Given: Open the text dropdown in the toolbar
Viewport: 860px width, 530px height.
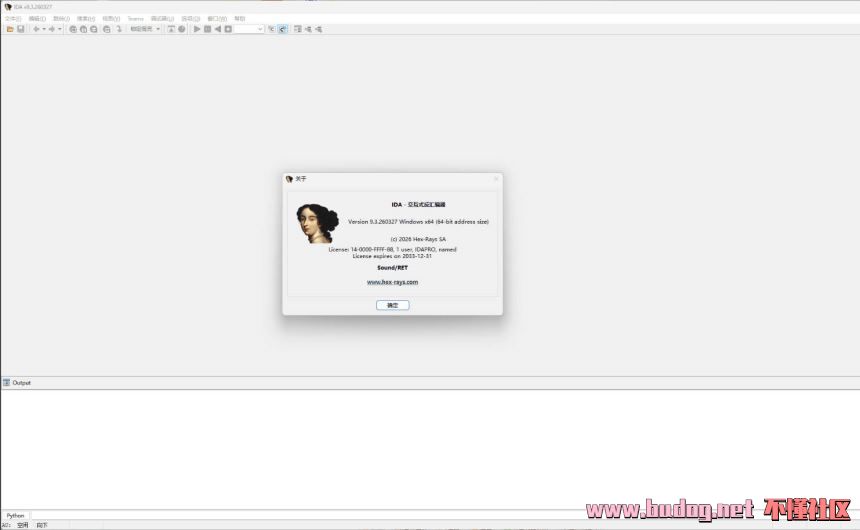Looking at the screenshot, I should click(x=145, y=29).
